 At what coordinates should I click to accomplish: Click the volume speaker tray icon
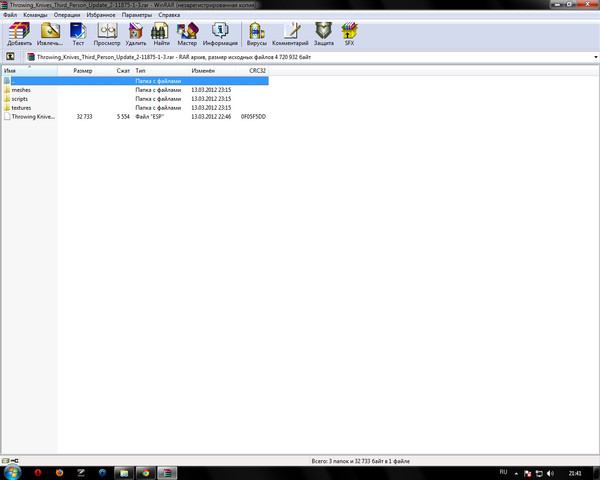[551, 473]
